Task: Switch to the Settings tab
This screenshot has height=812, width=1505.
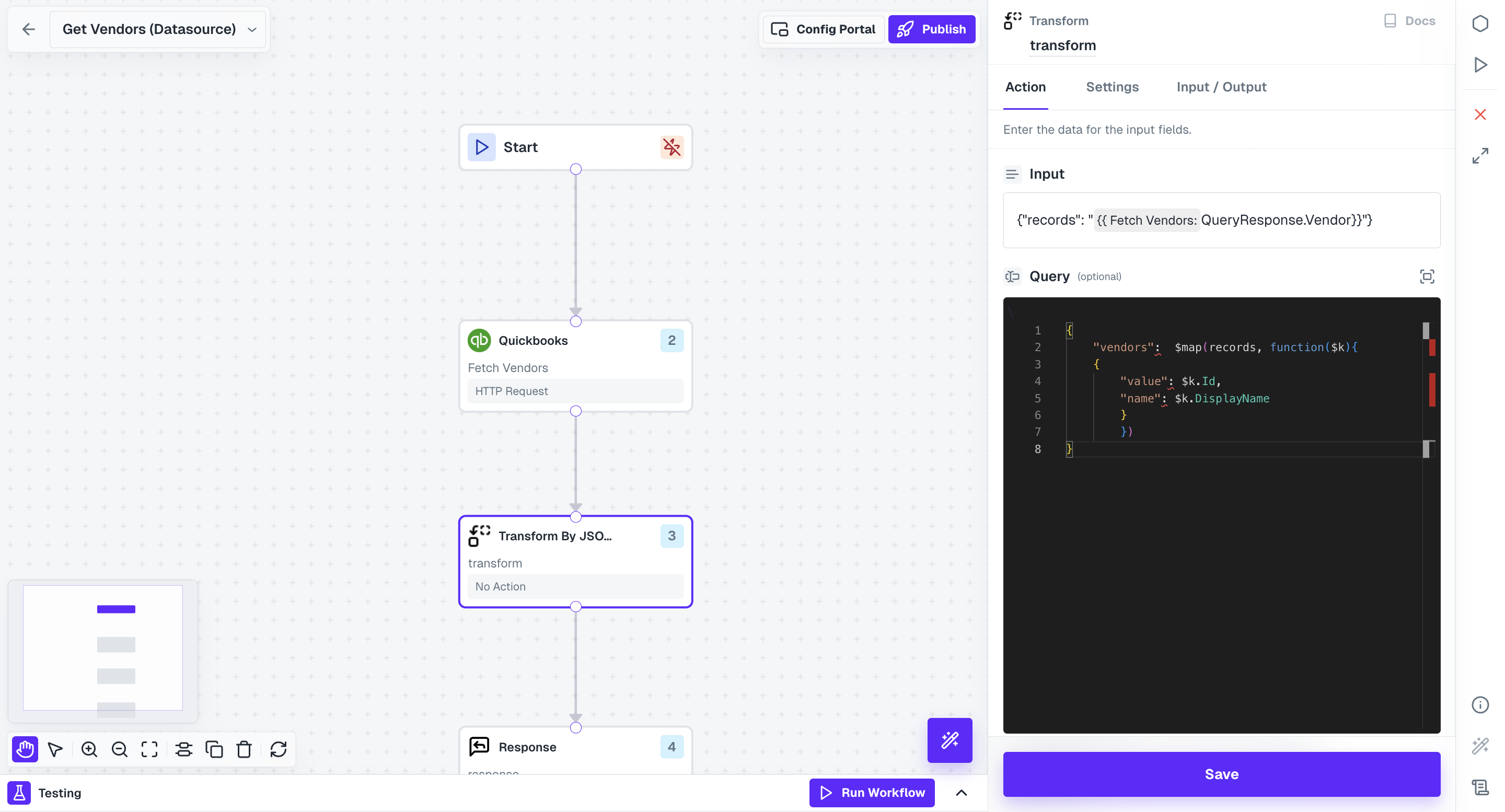Action: pos(1112,87)
